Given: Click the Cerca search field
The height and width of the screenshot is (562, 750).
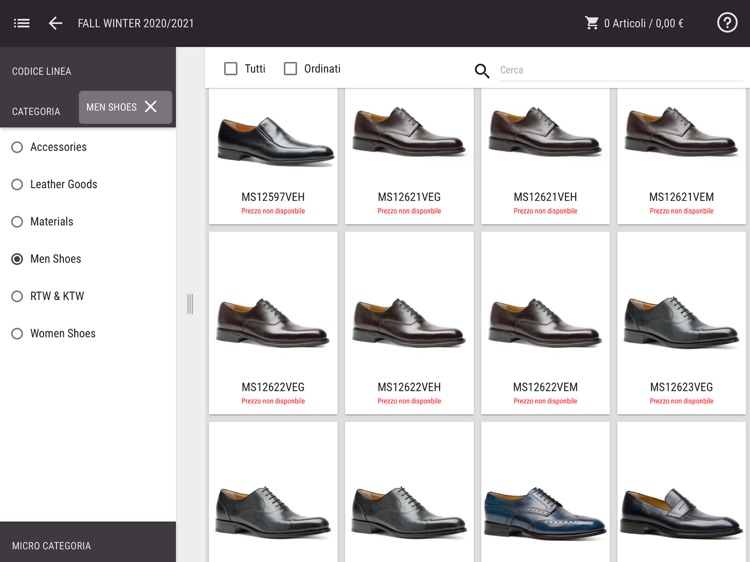Looking at the screenshot, I should (x=620, y=70).
